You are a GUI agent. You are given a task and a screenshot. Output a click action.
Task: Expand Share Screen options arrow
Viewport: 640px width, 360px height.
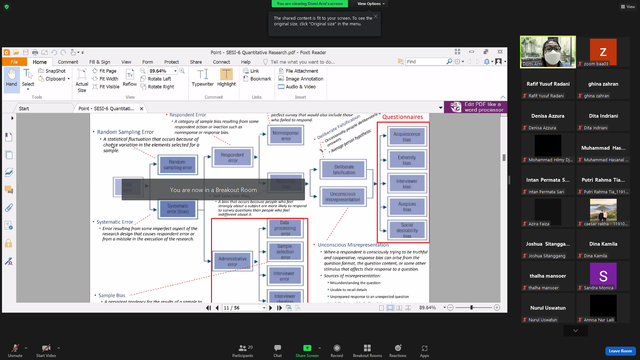click(x=320, y=348)
